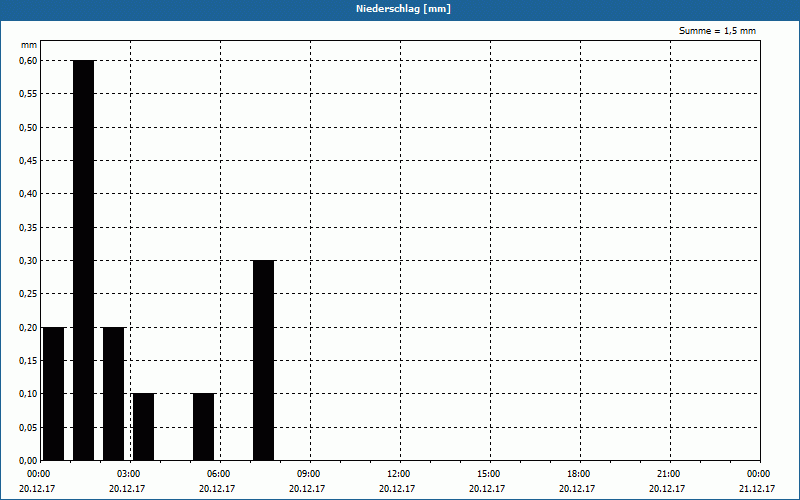Viewport: 800px width, 500px height.
Task: Click the 0,10 mm bar just before 06:00
Action: click(x=204, y=427)
